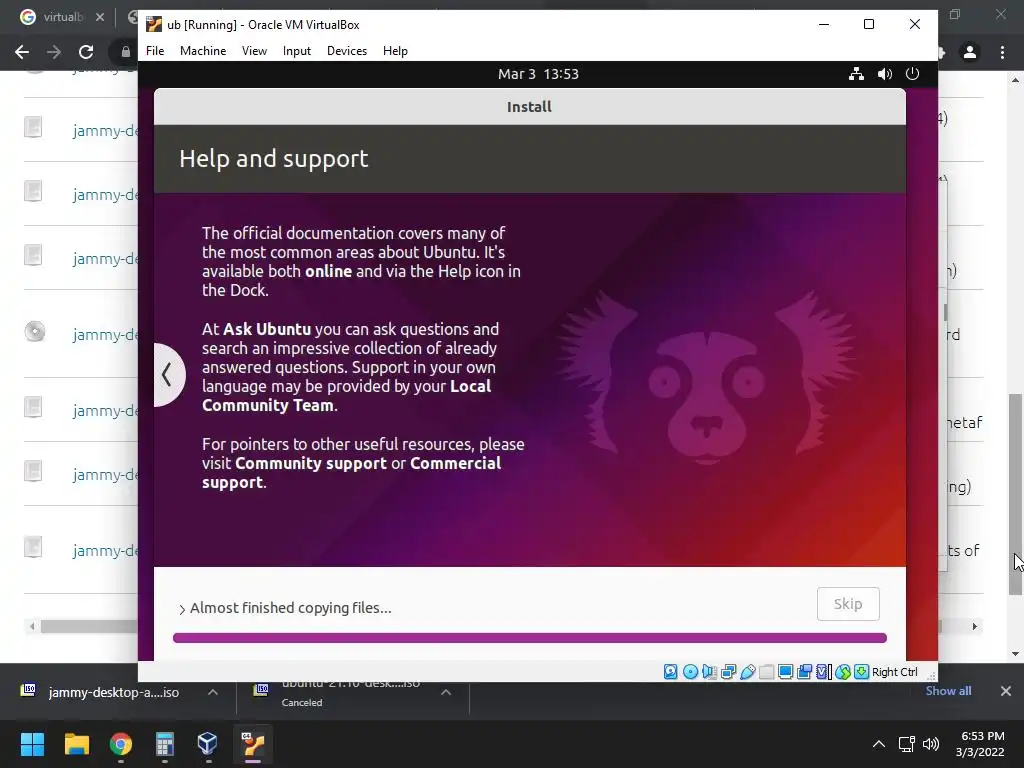Go to previous installer slide arrow

point(168,375)
